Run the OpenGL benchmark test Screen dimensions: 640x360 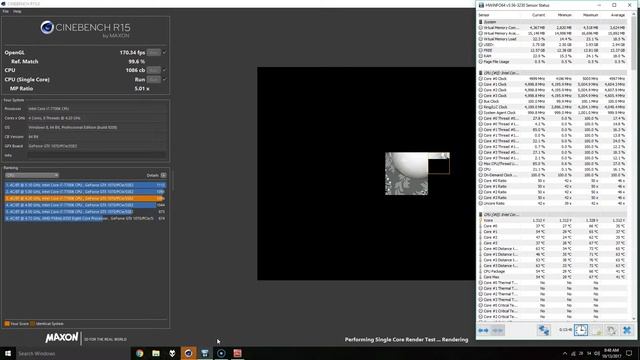click(x=153, y=52)
